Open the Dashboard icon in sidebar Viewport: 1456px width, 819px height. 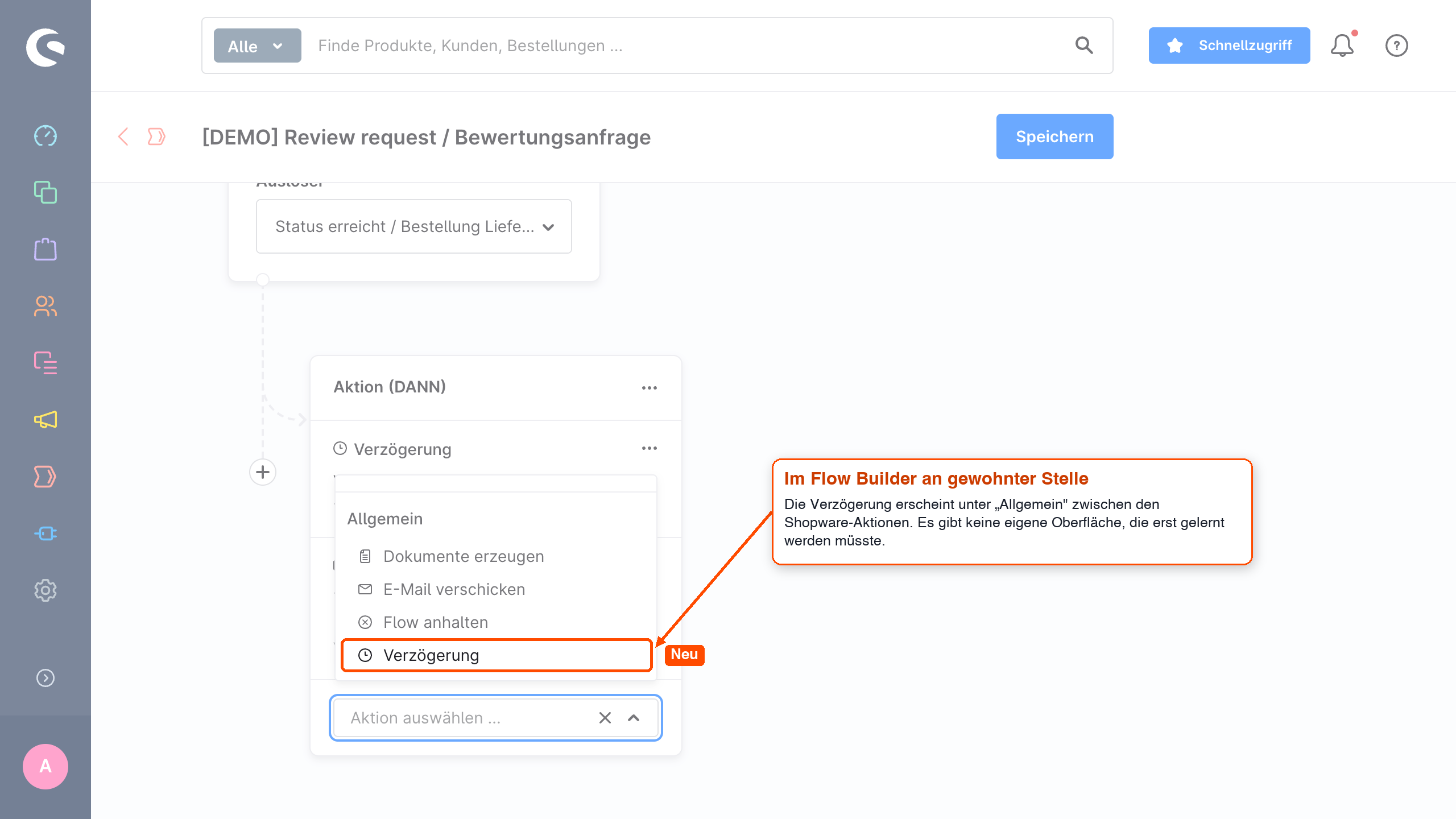point(45,136)
